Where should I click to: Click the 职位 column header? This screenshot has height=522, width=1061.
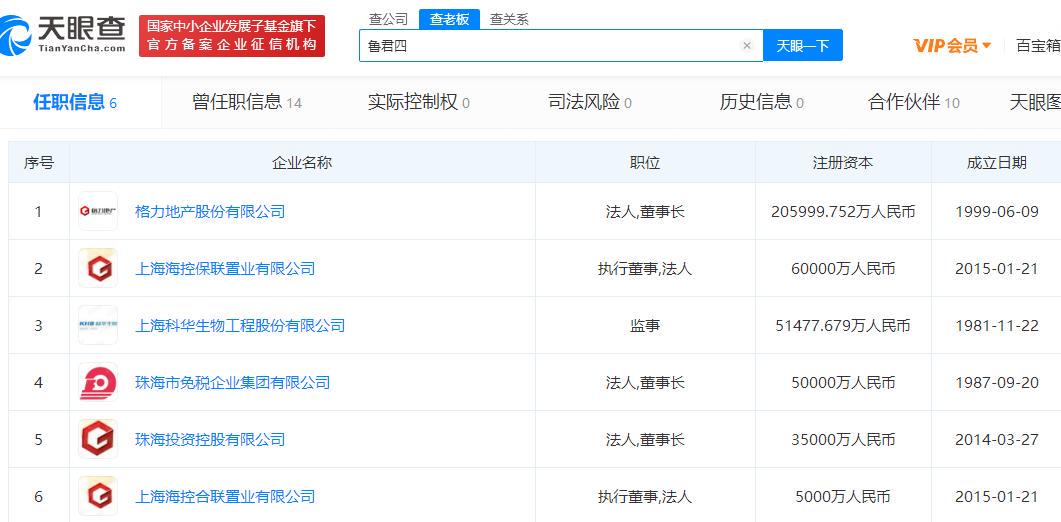coord(645,162)
